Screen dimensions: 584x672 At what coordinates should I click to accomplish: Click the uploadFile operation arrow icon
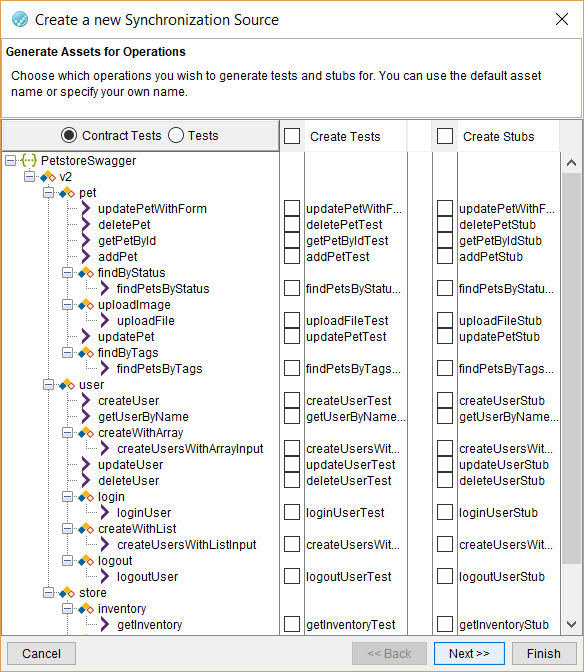[105, 321]
